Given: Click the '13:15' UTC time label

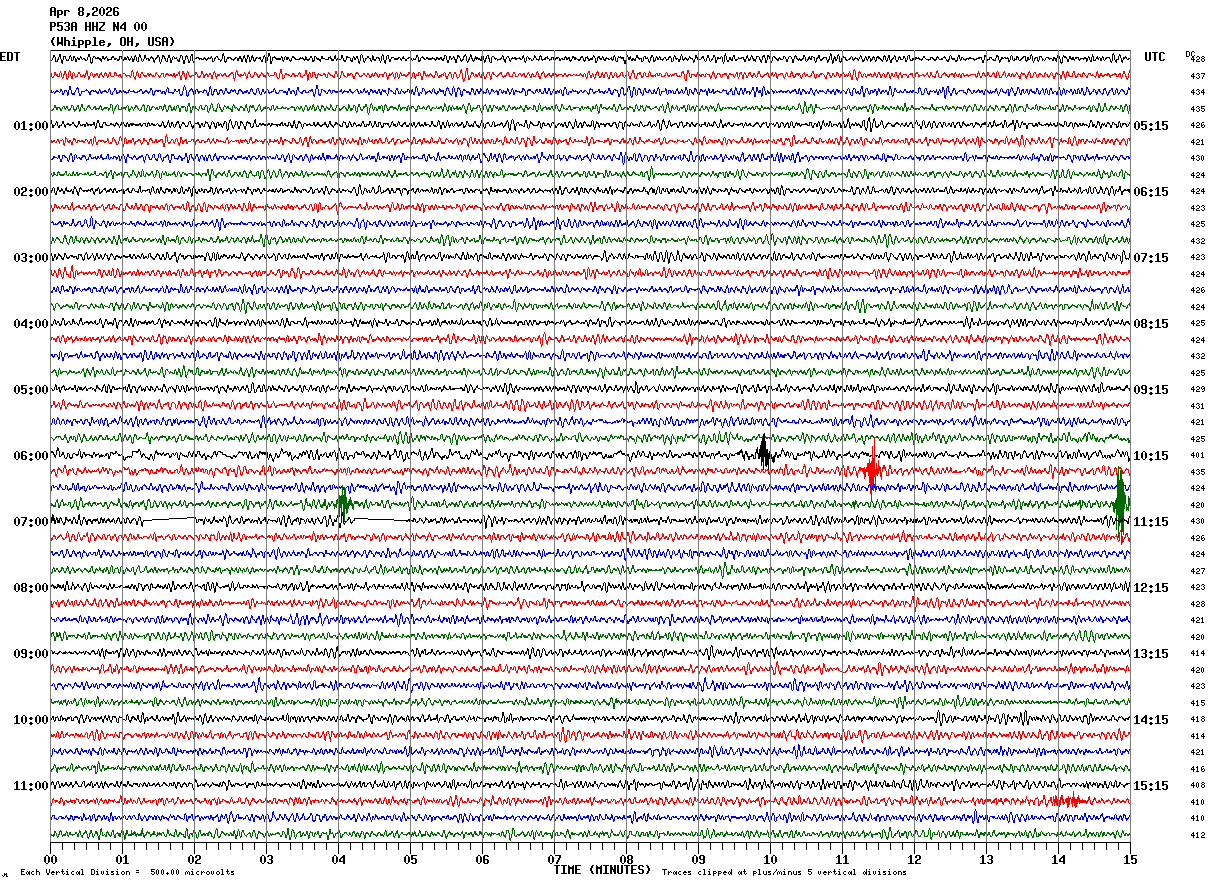Looking at the screenshot, I should 1151,654.
